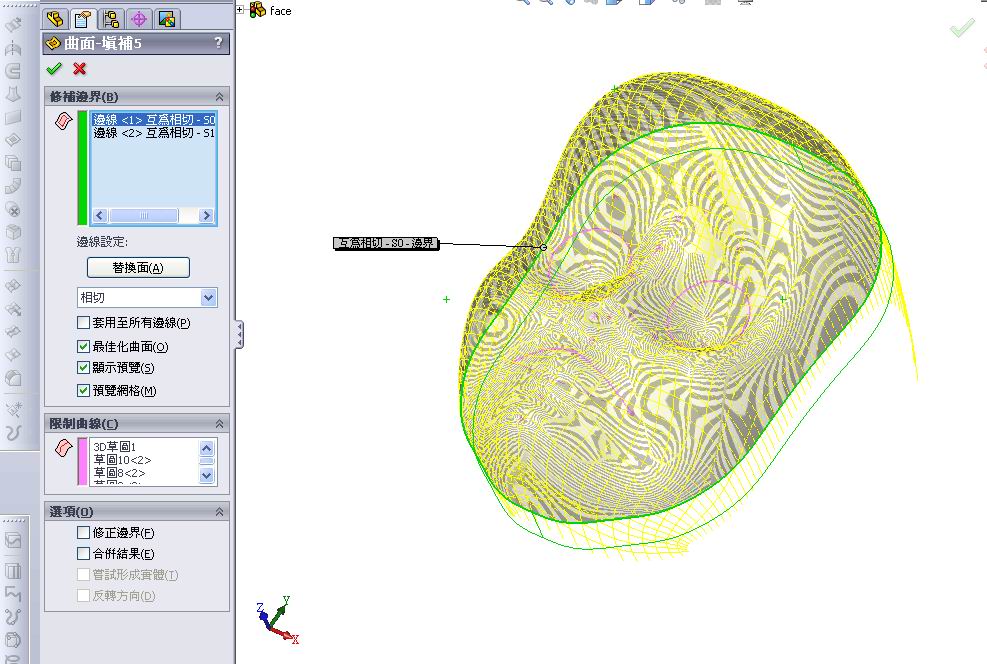Screen dimensions: 987x664
Task: Cancel the surface fill with red X
Action: (x=79, y=69)
